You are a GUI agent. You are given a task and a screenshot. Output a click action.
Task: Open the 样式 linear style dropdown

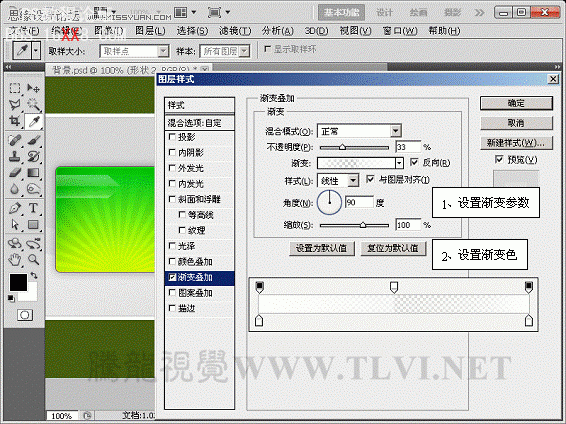(353, 180)
